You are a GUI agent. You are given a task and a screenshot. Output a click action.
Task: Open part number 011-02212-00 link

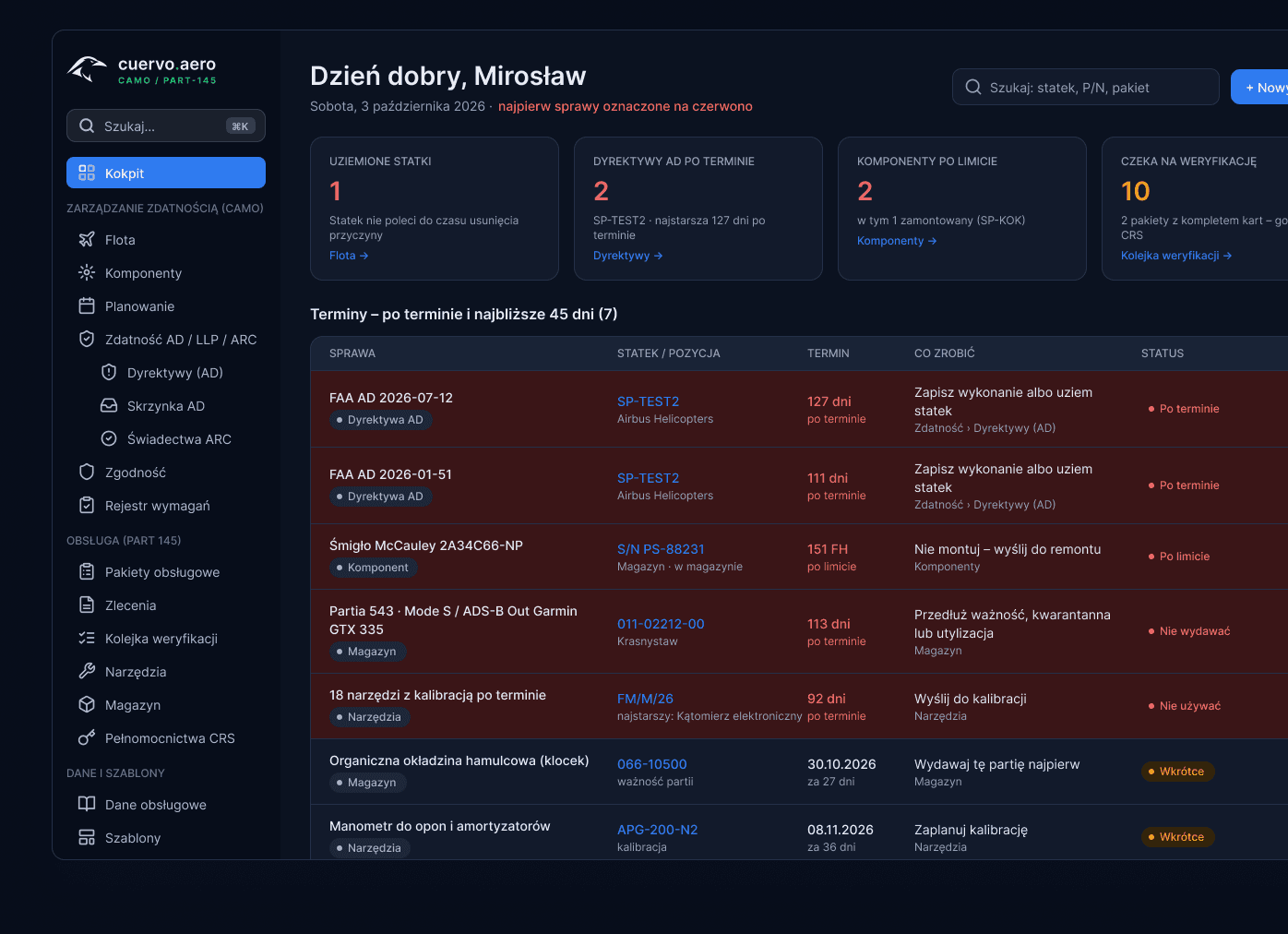(x=661, y=624)
